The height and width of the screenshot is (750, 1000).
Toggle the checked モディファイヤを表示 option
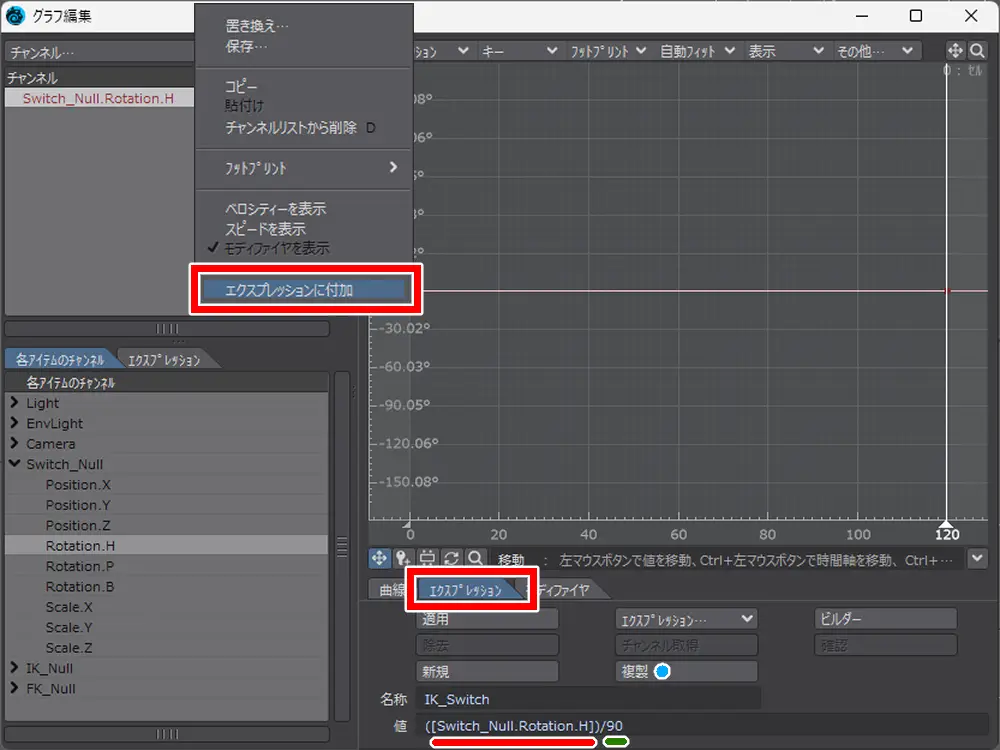tap(277, 248)
